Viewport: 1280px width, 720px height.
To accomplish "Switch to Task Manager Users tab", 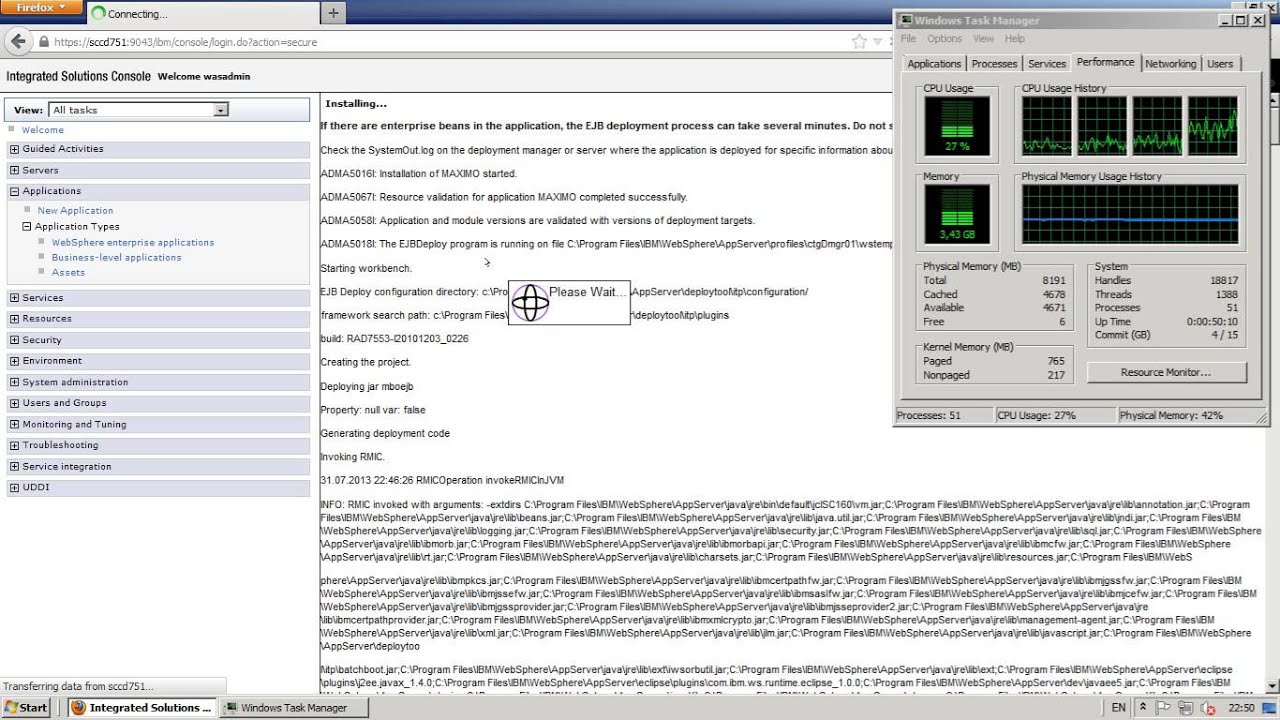I will point(1220,64).
